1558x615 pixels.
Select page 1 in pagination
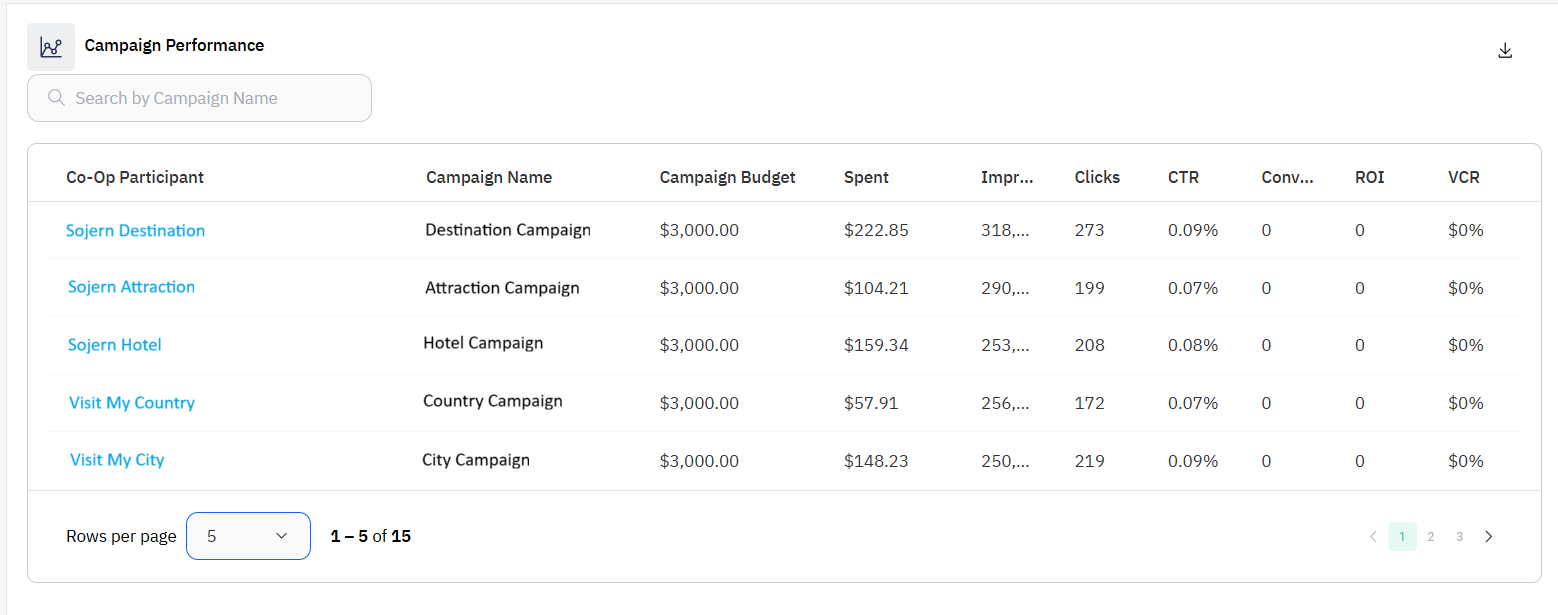point(1402,537)
